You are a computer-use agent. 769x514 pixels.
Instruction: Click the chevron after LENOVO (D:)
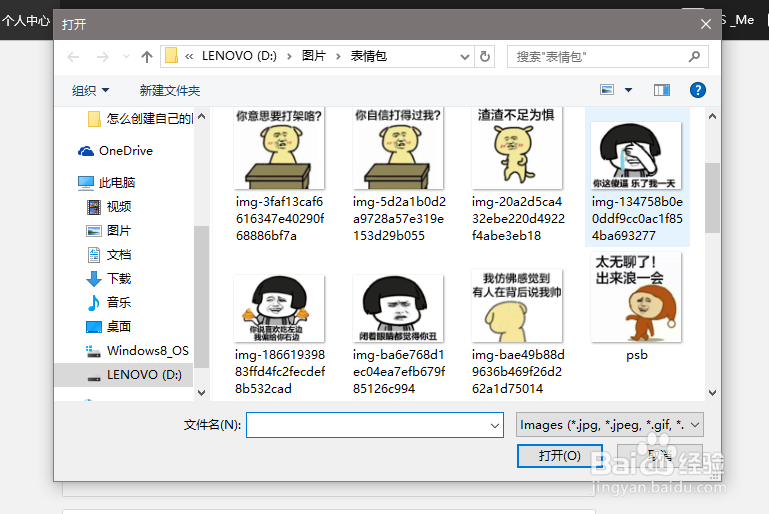[x=289, y=57]
